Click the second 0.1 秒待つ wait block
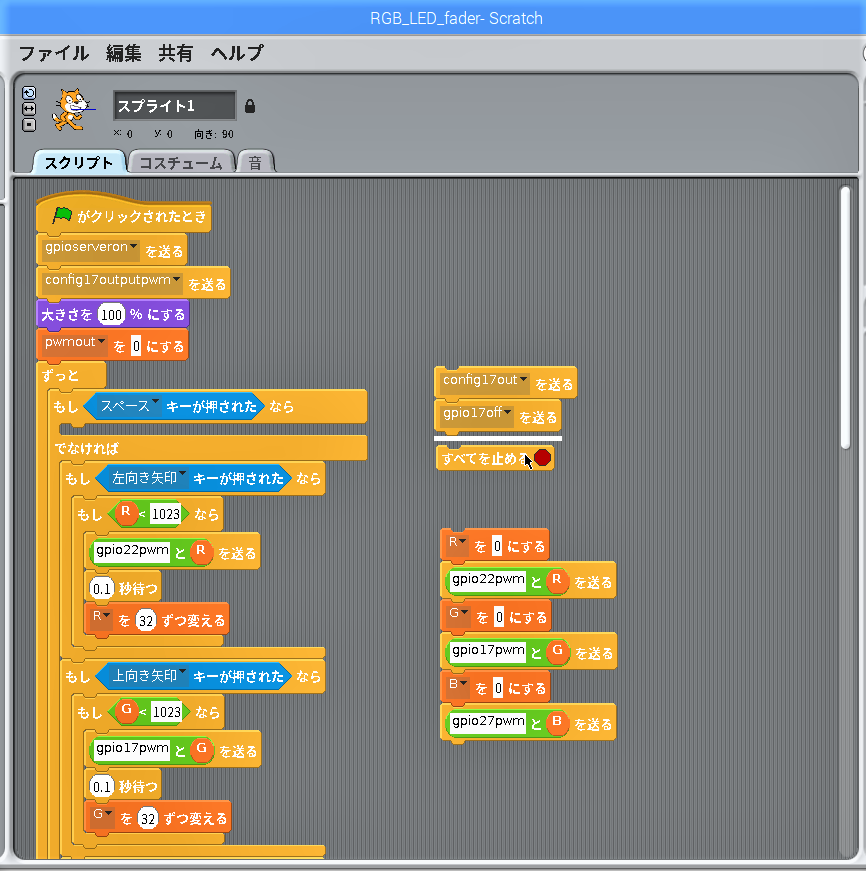866x871 pixels. (x=123, y=786)
